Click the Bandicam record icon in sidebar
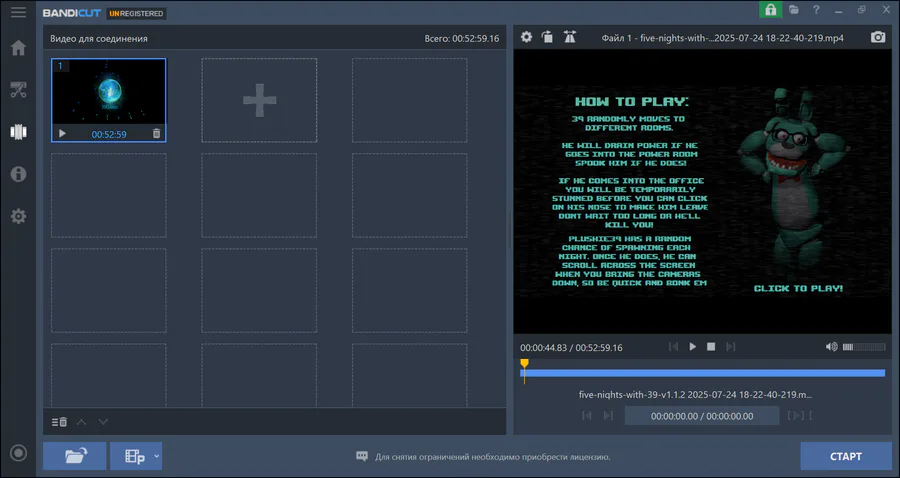The height and width of the screenshot is (478, 900). (18, 453)
